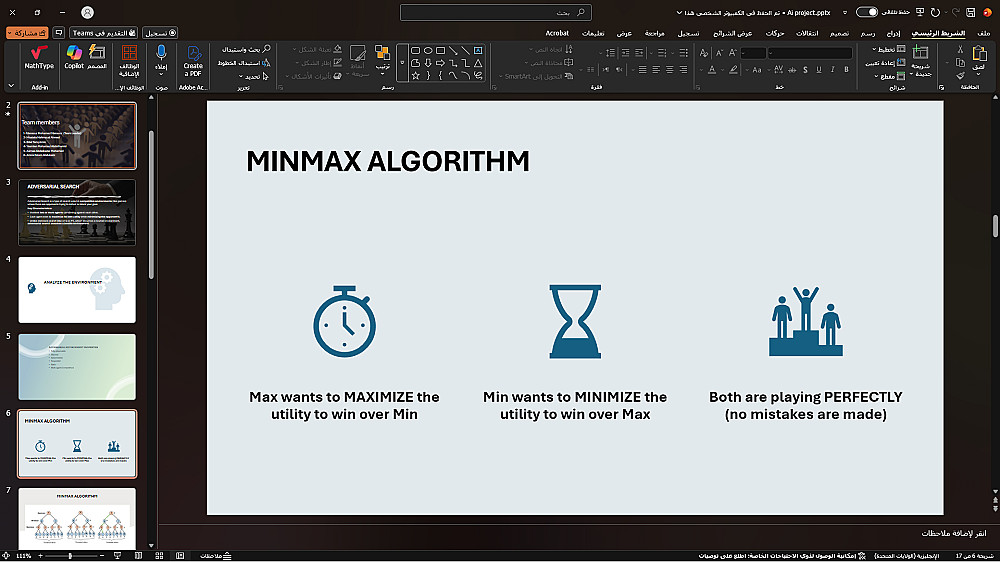Image resolution: width=1000 pixels, height=562 pixels.
Task: Open the File (ملف) tab
Action: pos(983,33)
